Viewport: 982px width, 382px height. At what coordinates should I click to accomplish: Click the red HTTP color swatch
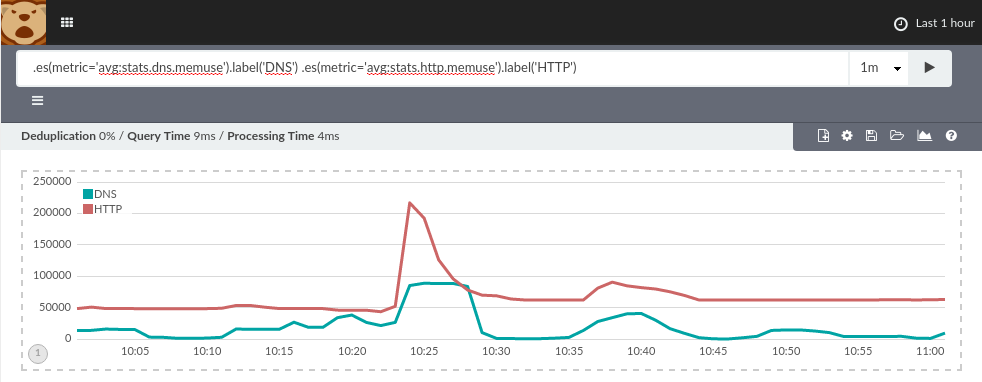[x=88, y=209]
